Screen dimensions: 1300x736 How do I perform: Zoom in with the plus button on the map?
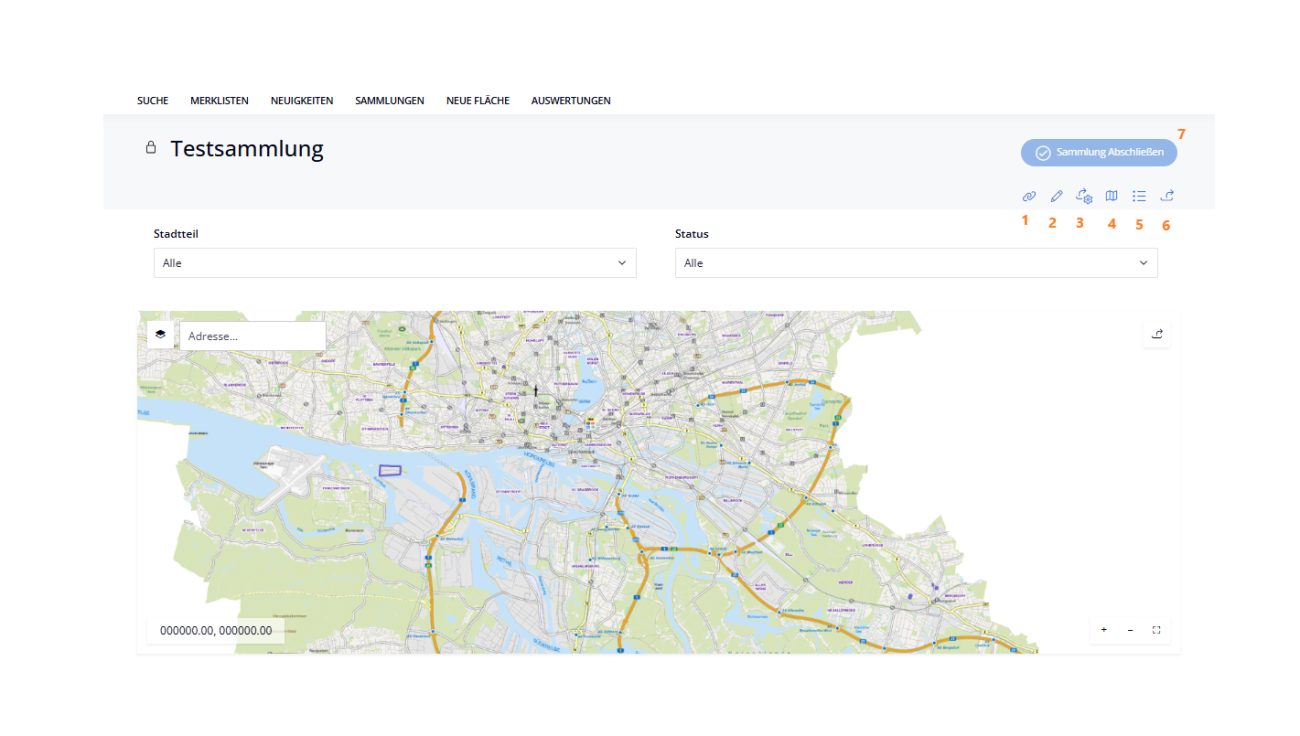coord(1104,630)
